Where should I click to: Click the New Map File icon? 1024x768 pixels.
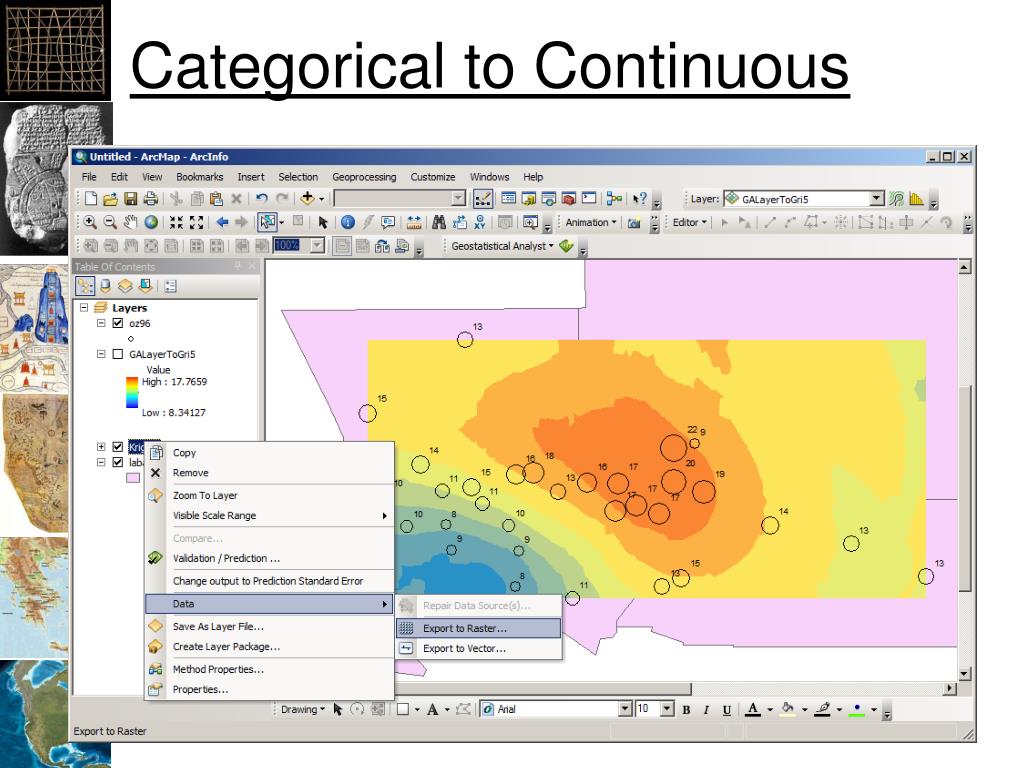click(x=91, y=199)
